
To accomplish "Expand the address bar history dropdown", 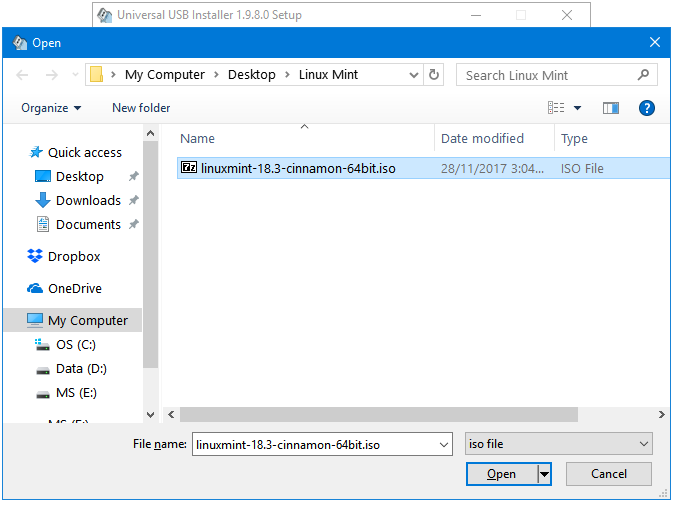I will click(x=414, y=75).
